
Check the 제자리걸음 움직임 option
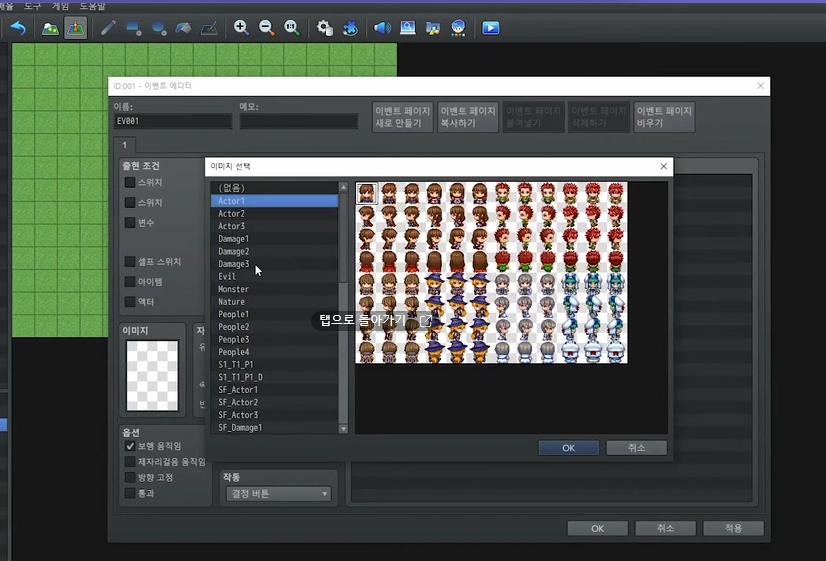[x=130, y=462]
